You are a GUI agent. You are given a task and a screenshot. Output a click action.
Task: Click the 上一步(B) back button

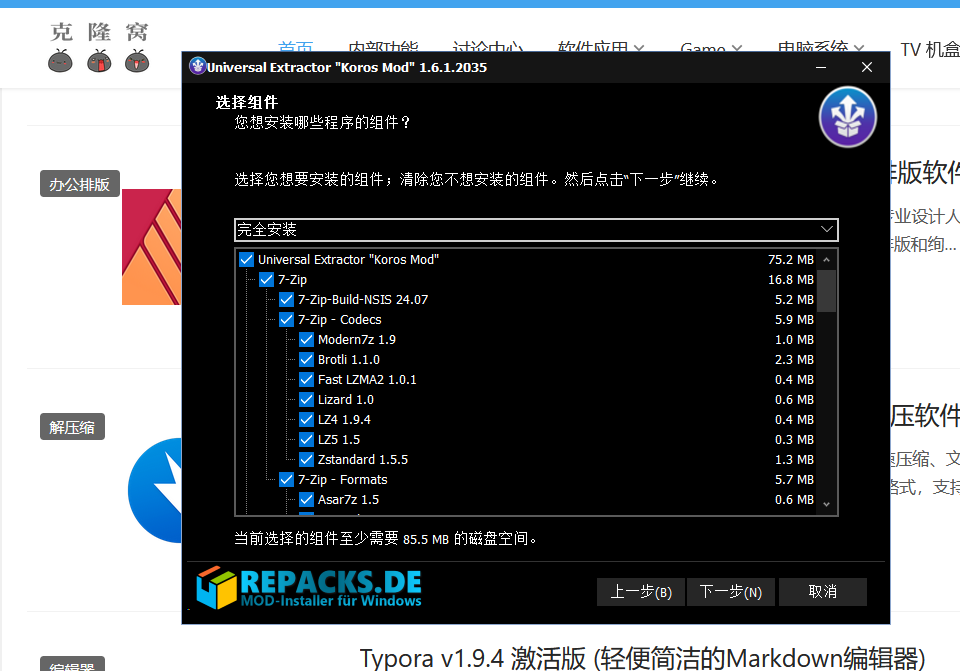[641, 592]
